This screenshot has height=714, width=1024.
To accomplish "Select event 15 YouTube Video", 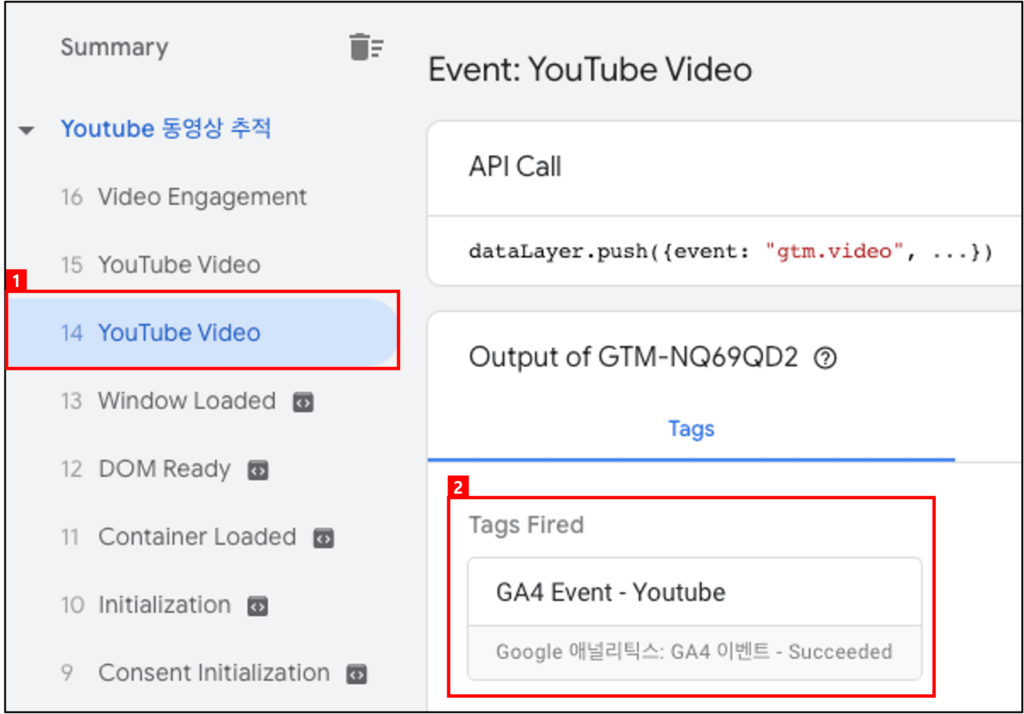I will [161, 265].
